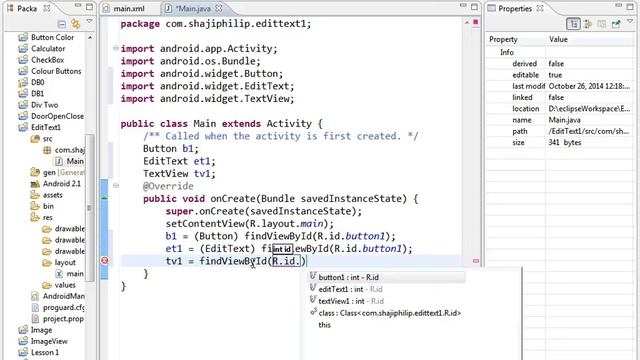Toggle Link with Editor in Package Explorer
This screenshot has height=360, width=640.
pos(76,24)
